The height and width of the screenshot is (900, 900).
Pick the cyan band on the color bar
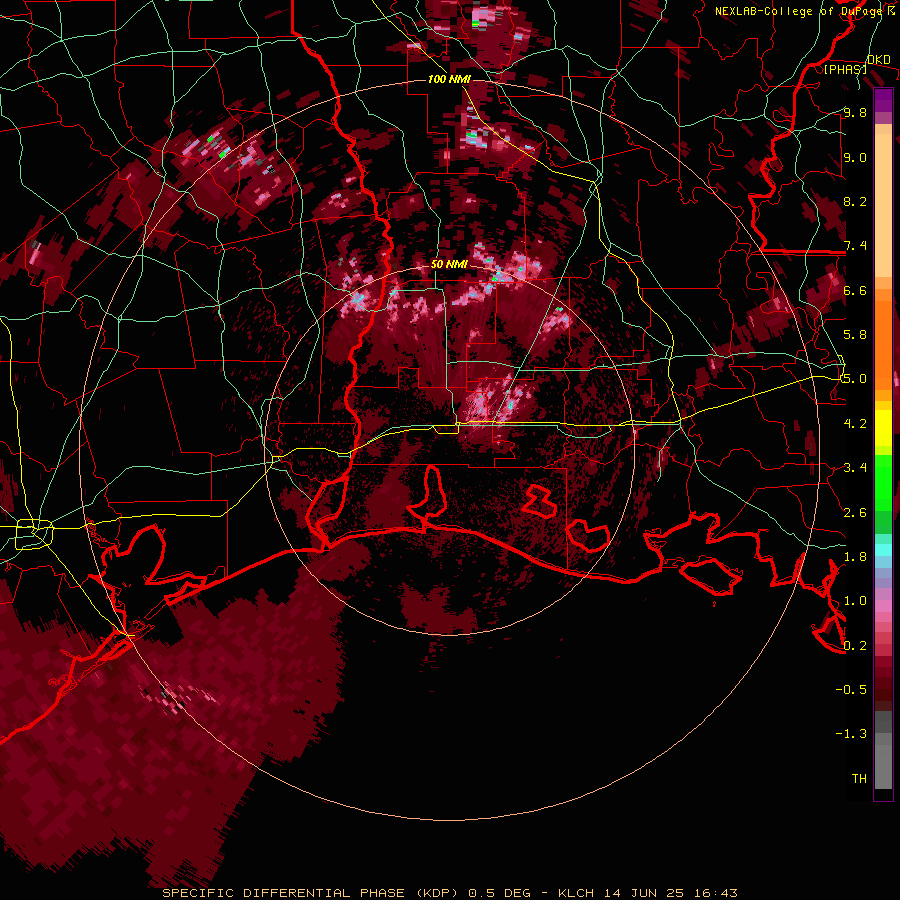click(x=883, y=549)
